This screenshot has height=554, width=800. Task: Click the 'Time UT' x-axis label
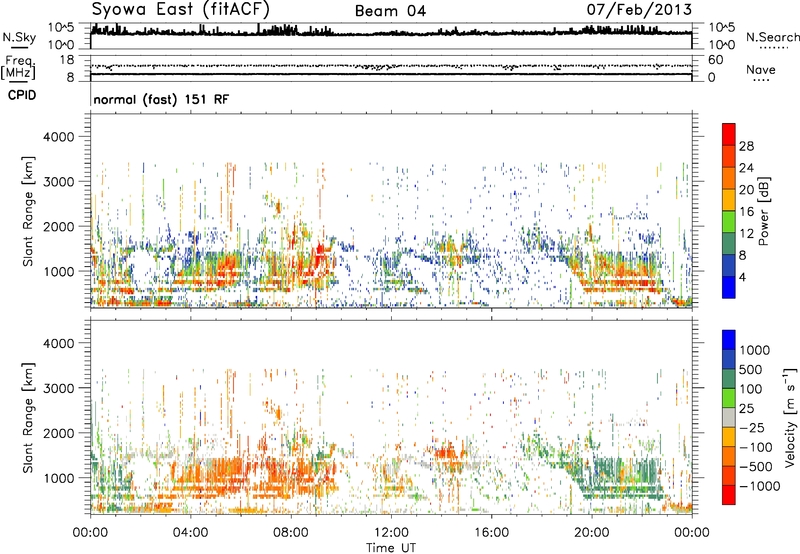[x=391, y=547]
